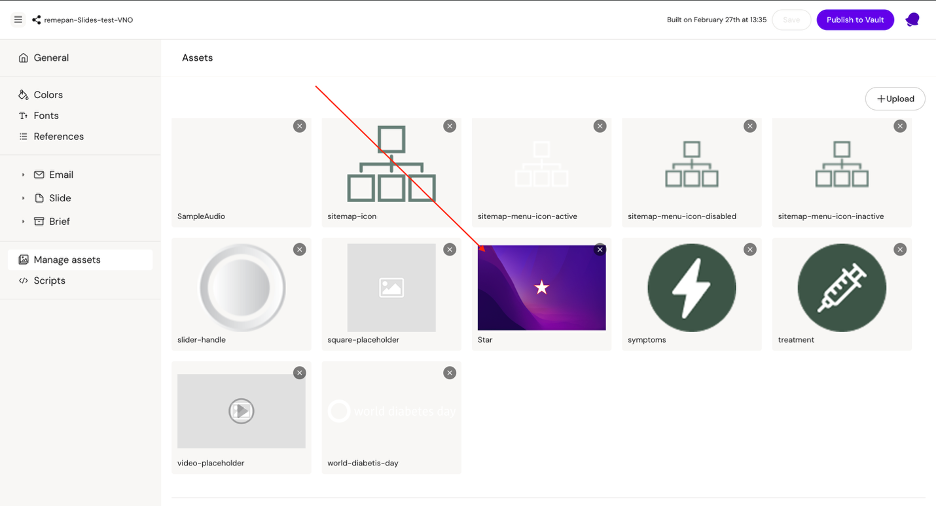Click the SampleAudio asset label
This screenshot has height=506, width=936.
coord(201,216)
